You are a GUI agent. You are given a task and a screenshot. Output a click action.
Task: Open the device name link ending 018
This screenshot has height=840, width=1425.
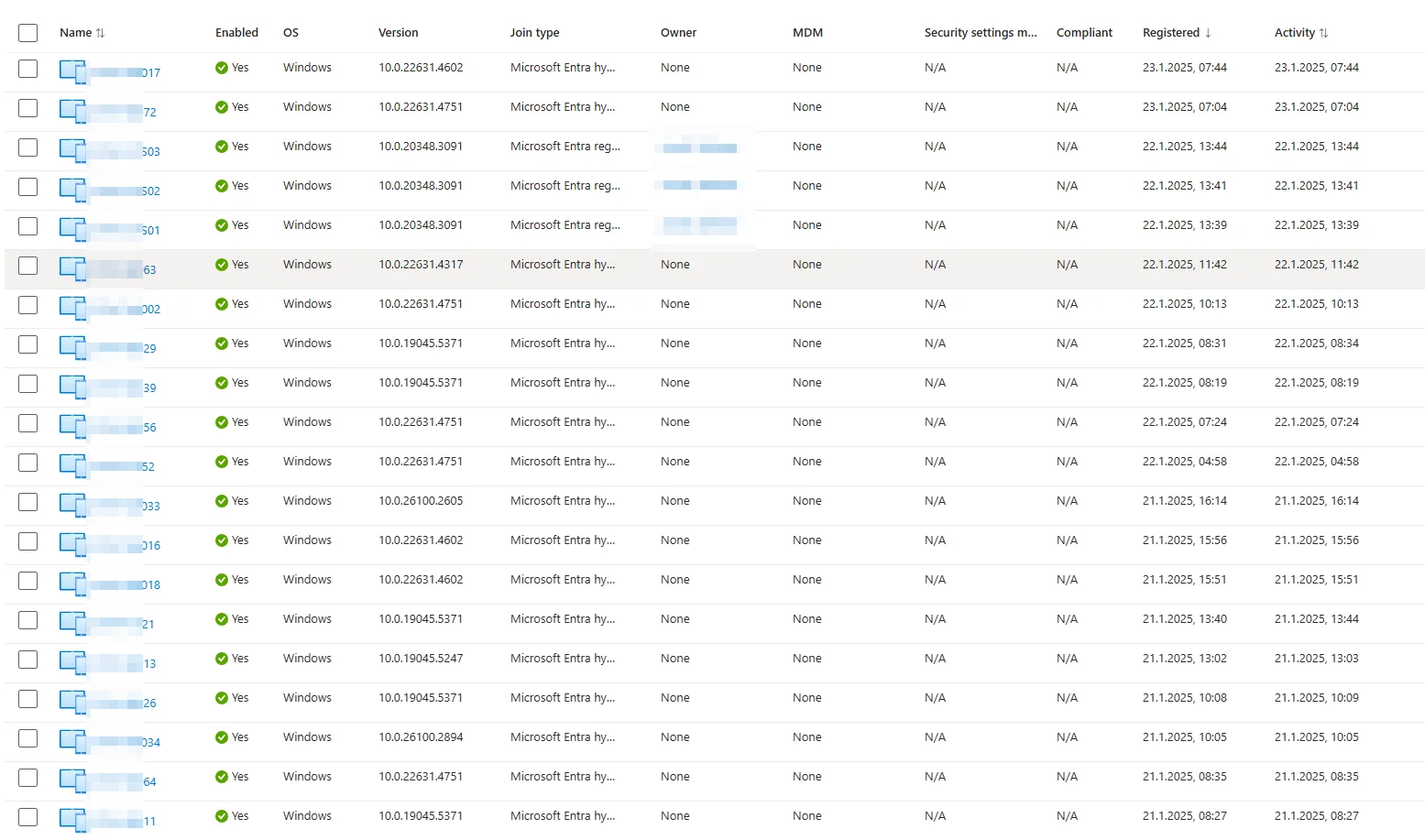click(125, 584)
